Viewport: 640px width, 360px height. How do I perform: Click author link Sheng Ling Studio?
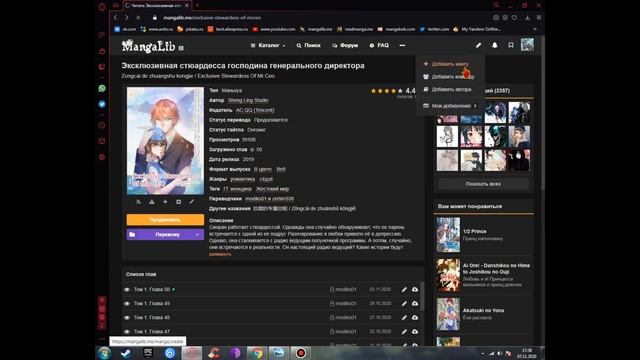coord(248,100)
